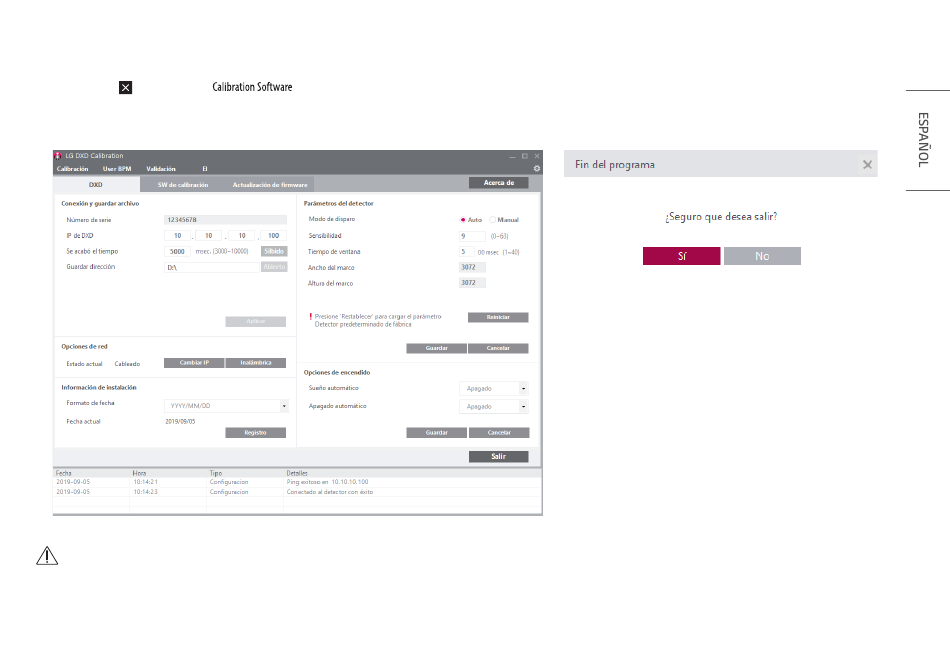Click the Reiniciar button
The height and width of the screenshot is (670, 950).
[498, 317]
